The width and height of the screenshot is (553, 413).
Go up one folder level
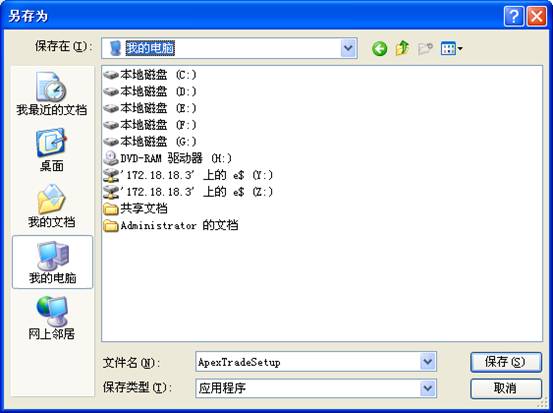coord(402,48)
